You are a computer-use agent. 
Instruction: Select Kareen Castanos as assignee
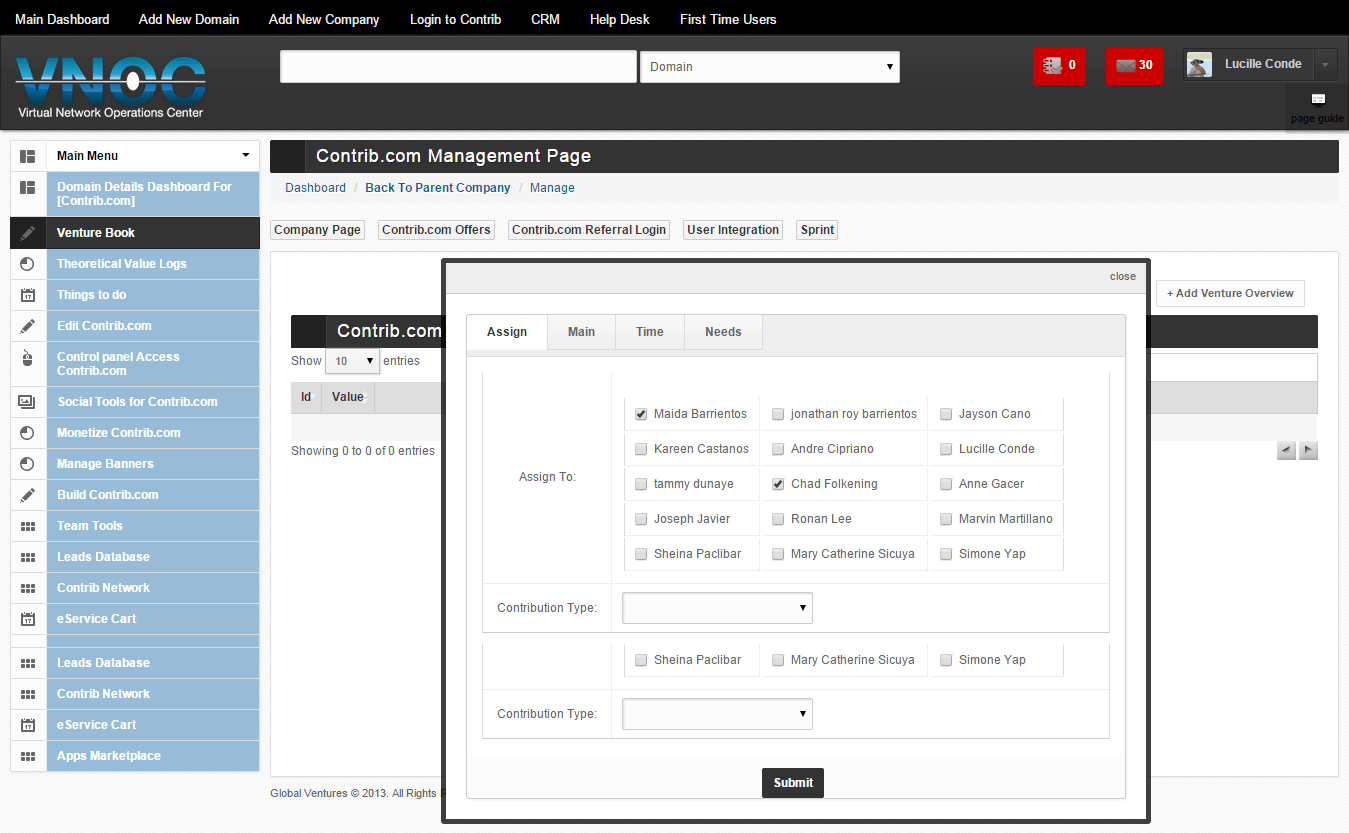tap(641, 449)
